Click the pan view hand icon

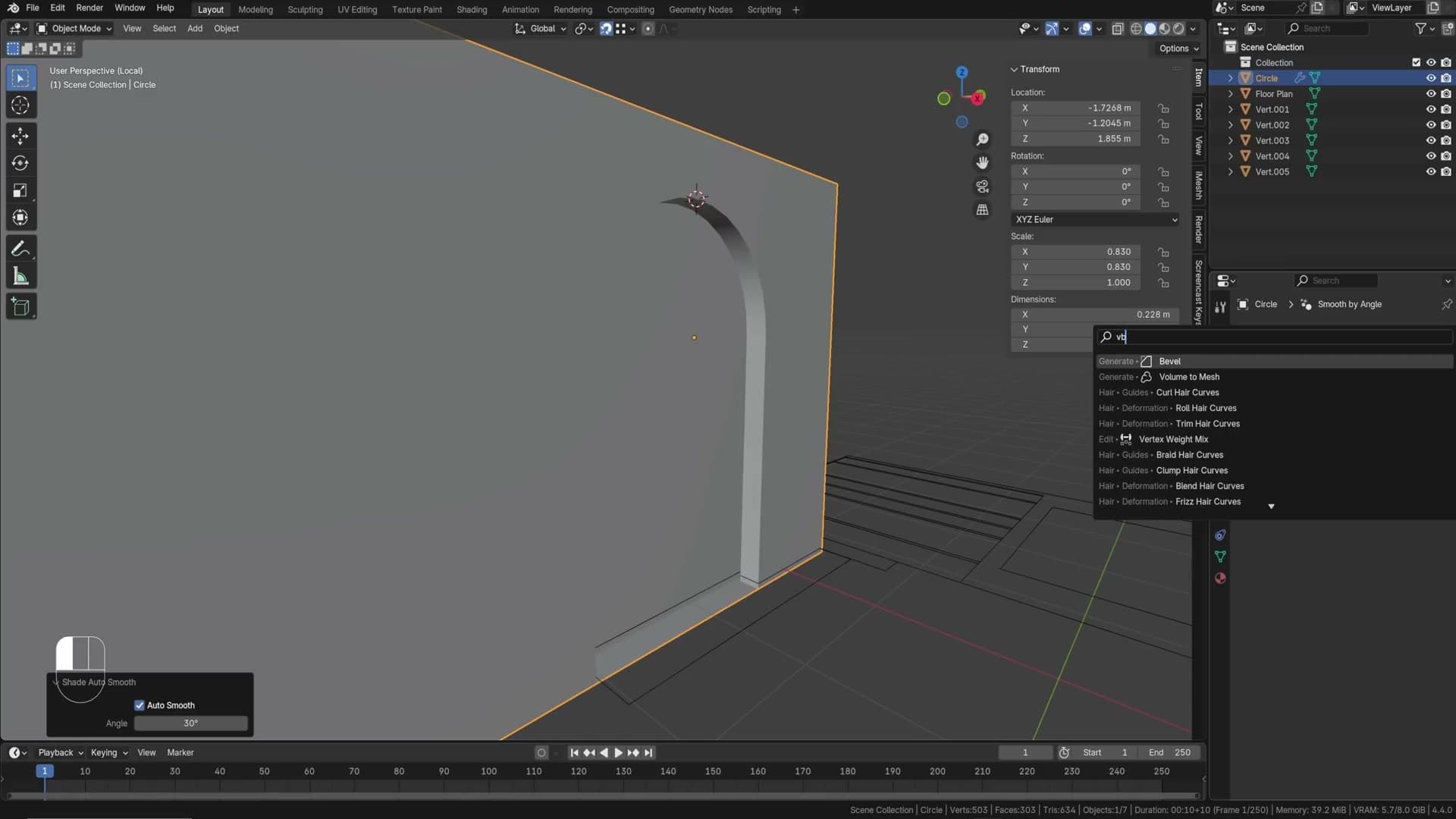pos(982,163)
